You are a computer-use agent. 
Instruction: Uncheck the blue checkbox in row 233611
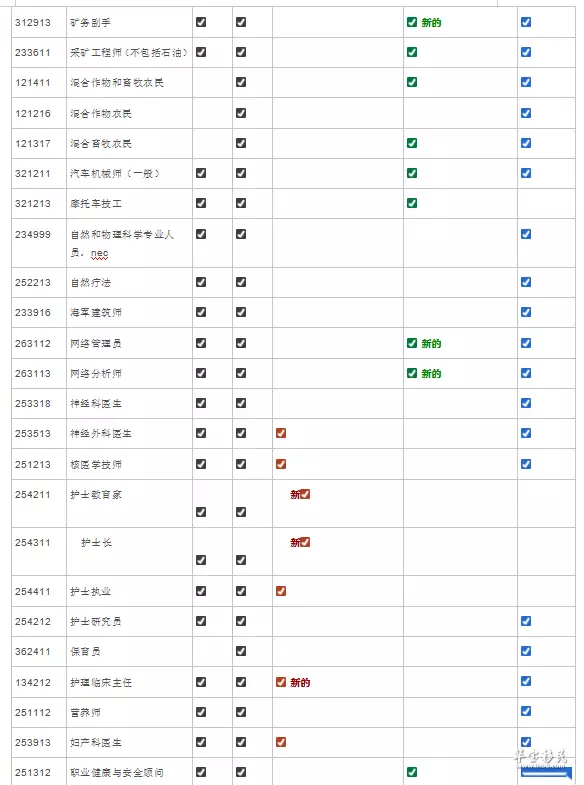(526, 52)
